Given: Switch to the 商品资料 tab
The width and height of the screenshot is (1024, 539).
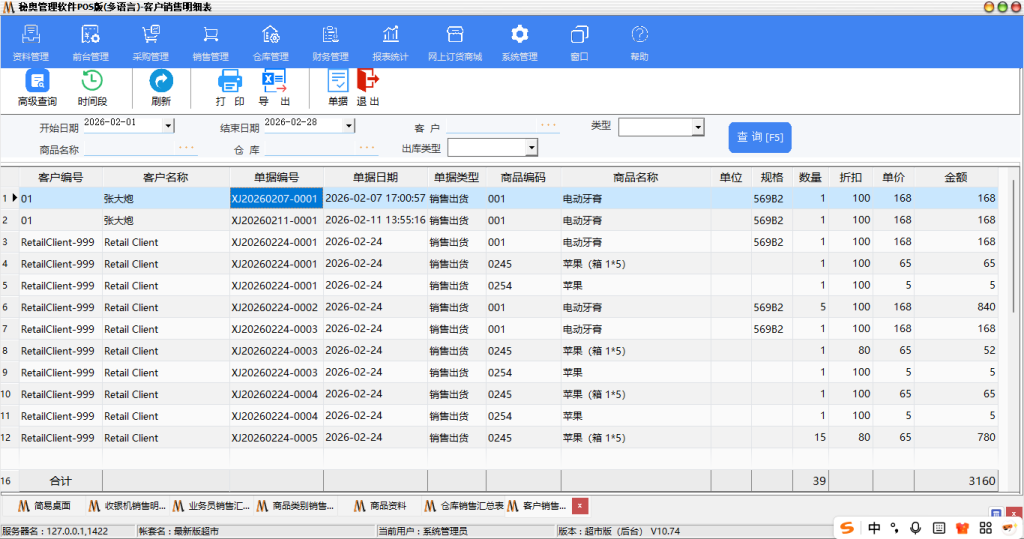Looking at the screenshot, I should click(378, 506).
